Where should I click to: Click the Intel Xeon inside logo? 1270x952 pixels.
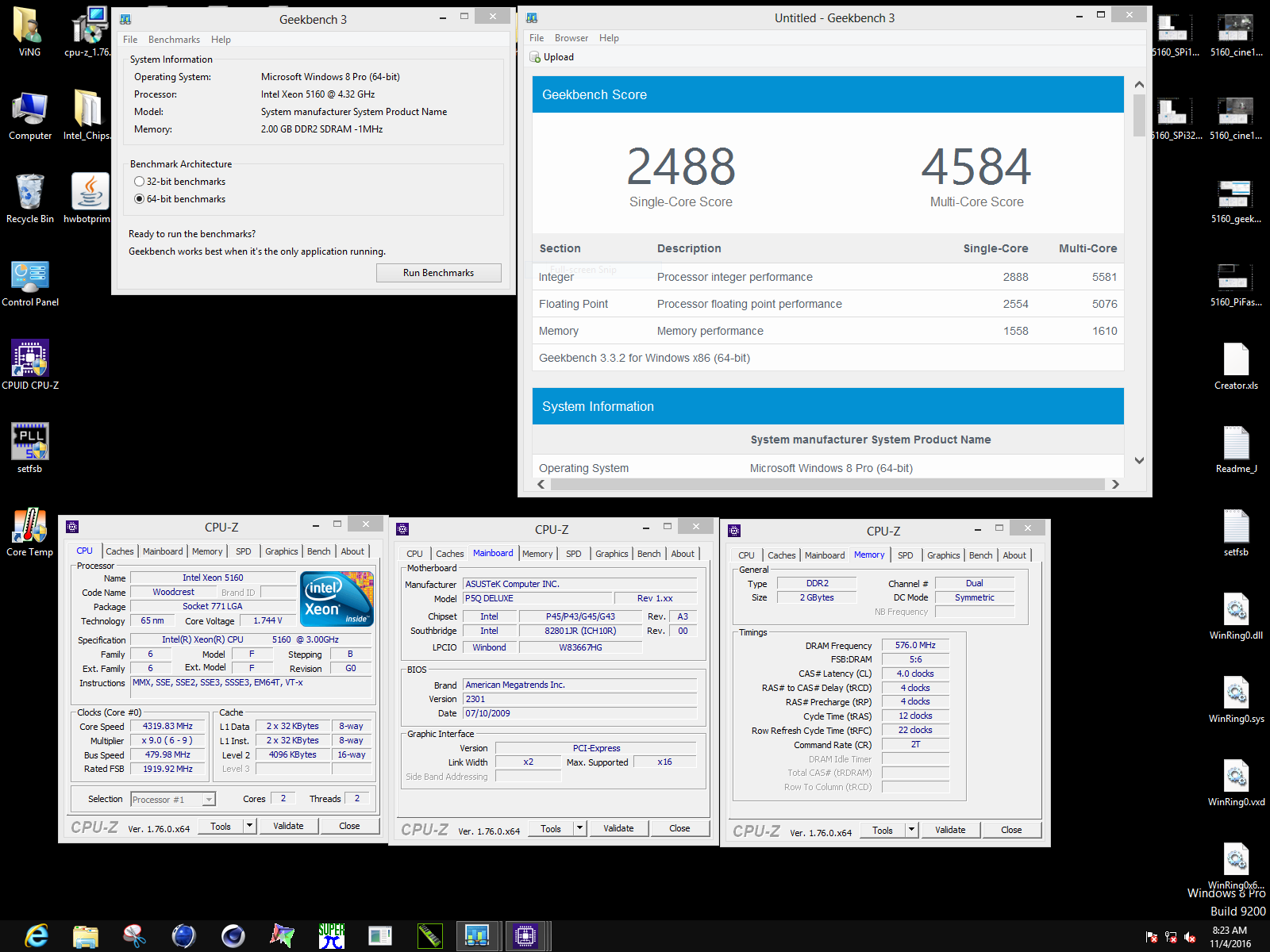coord(337,599)
